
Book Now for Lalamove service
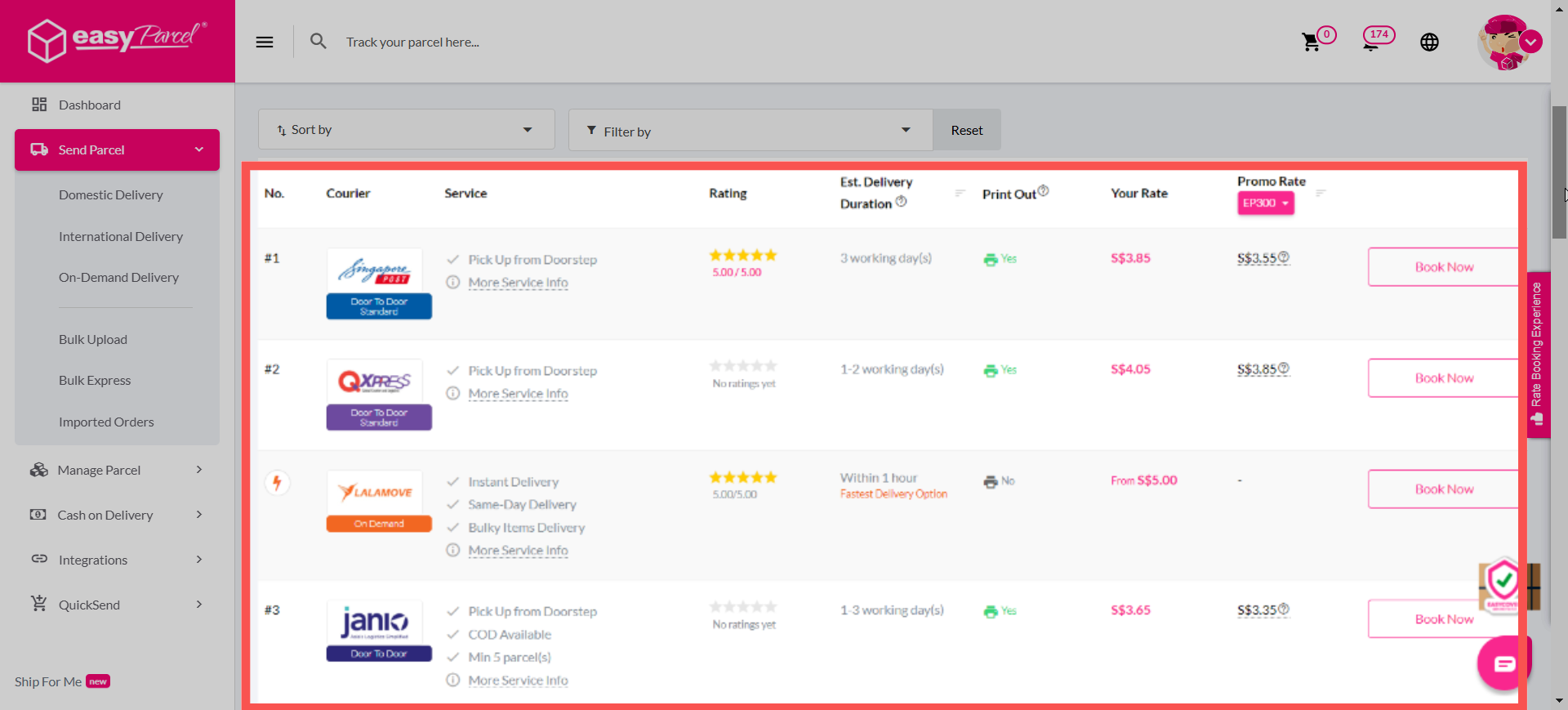click(x=1443, y=489)
